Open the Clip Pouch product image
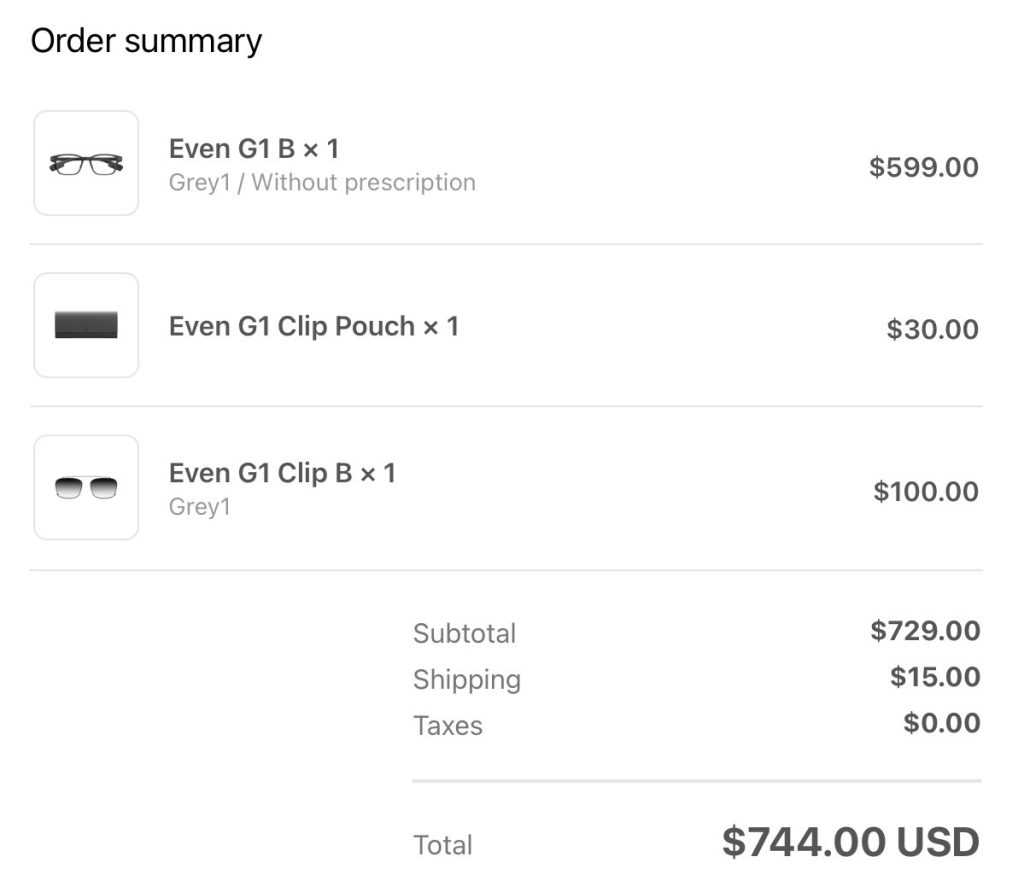Image resolution: width=1024 pixels, height=886 pixels. coord(86,325)
